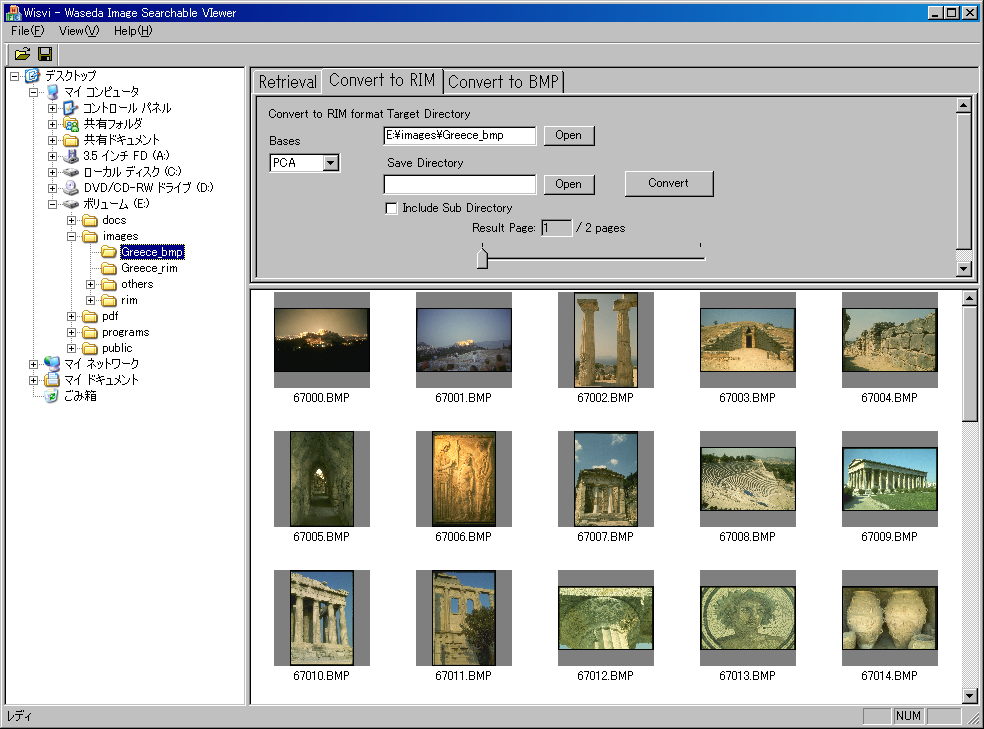
Task: Expand the マイ ネットワーク tree node
Action: [33, 364]
